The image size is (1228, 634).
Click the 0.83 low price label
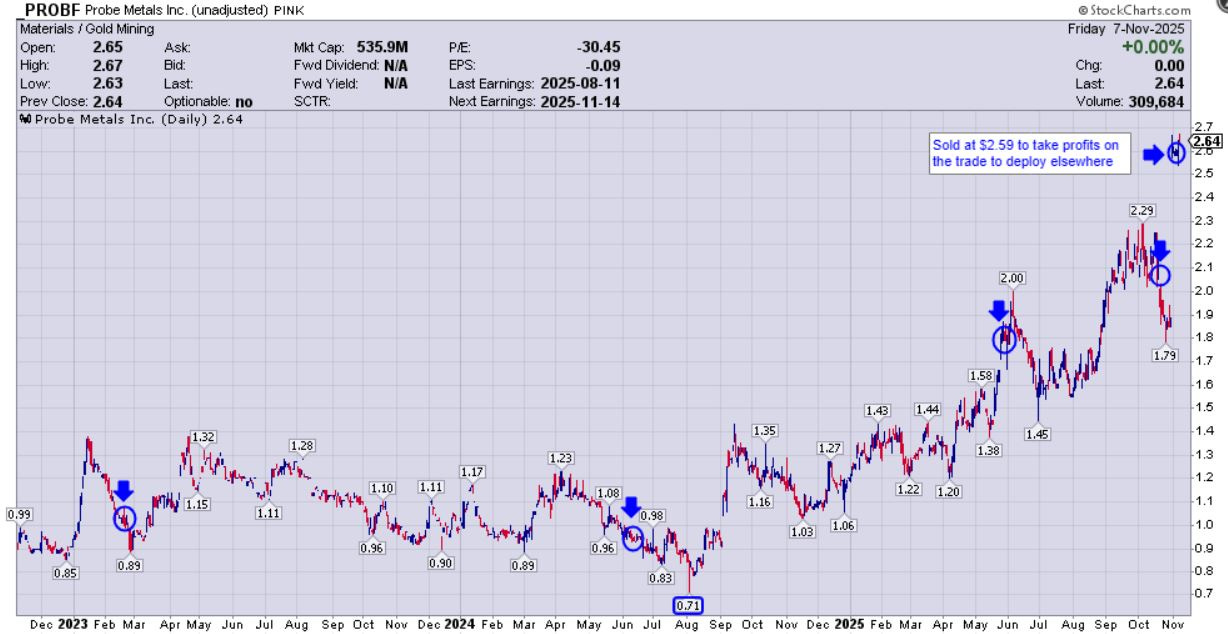coord(659,578)
